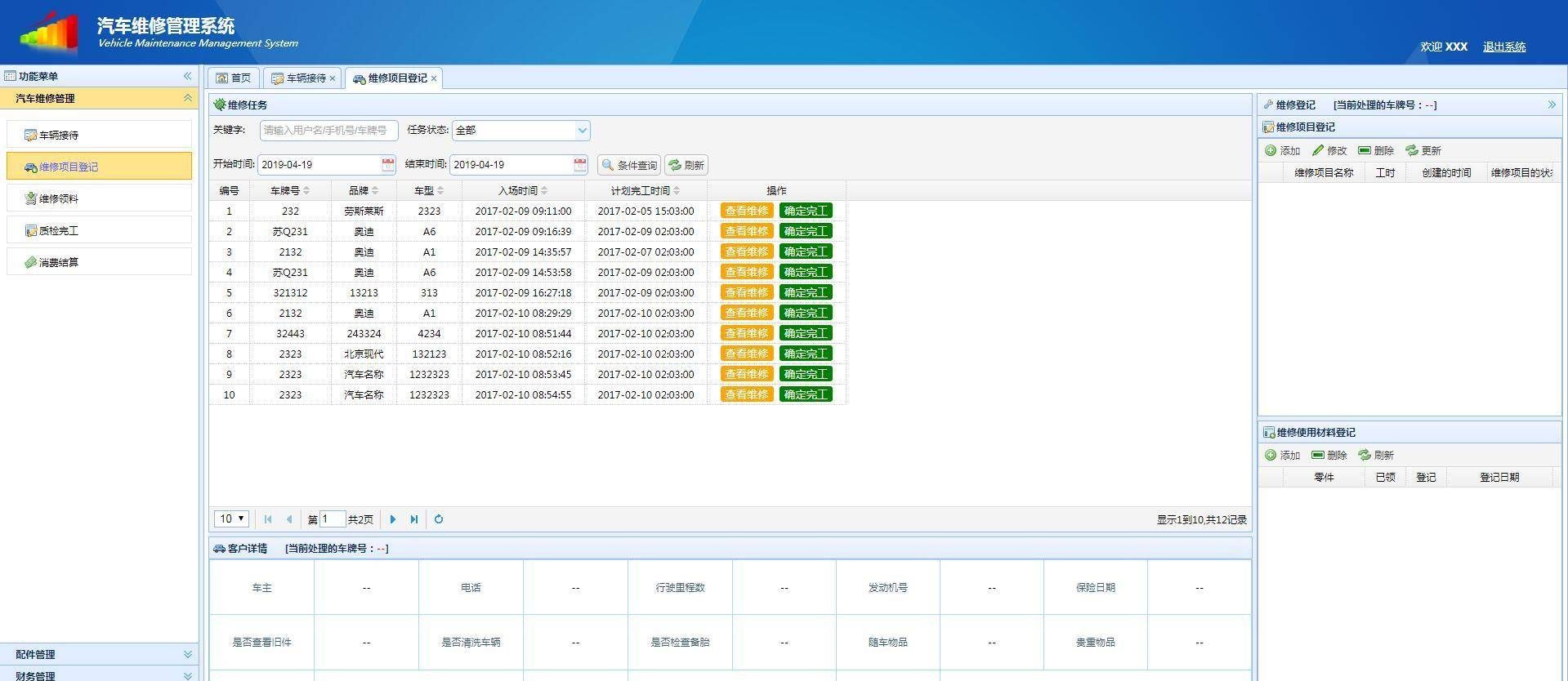Image resolution: width=1568 pixels, height=681 pixels.
Task: Click 修改 in 维修项目登记 toolbar
Action: pyautogui.click(x=1329, y=150)
